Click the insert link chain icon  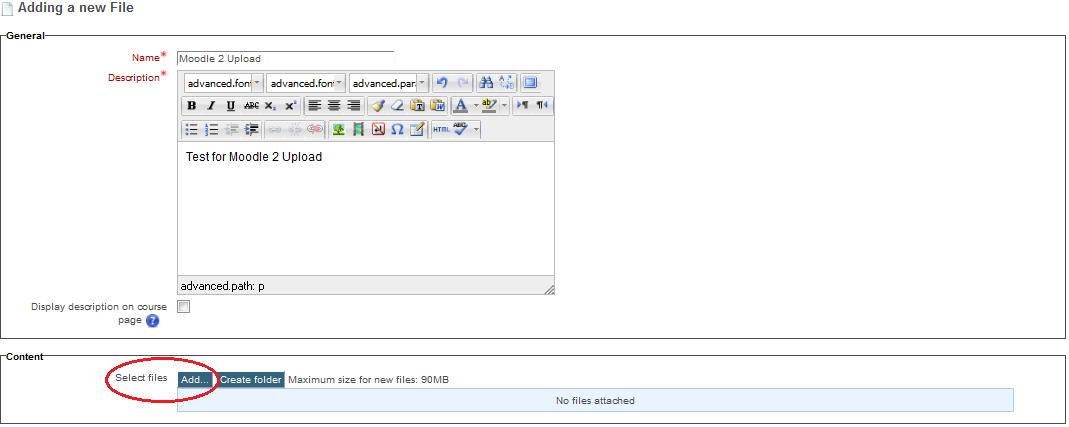coord(275,129)
